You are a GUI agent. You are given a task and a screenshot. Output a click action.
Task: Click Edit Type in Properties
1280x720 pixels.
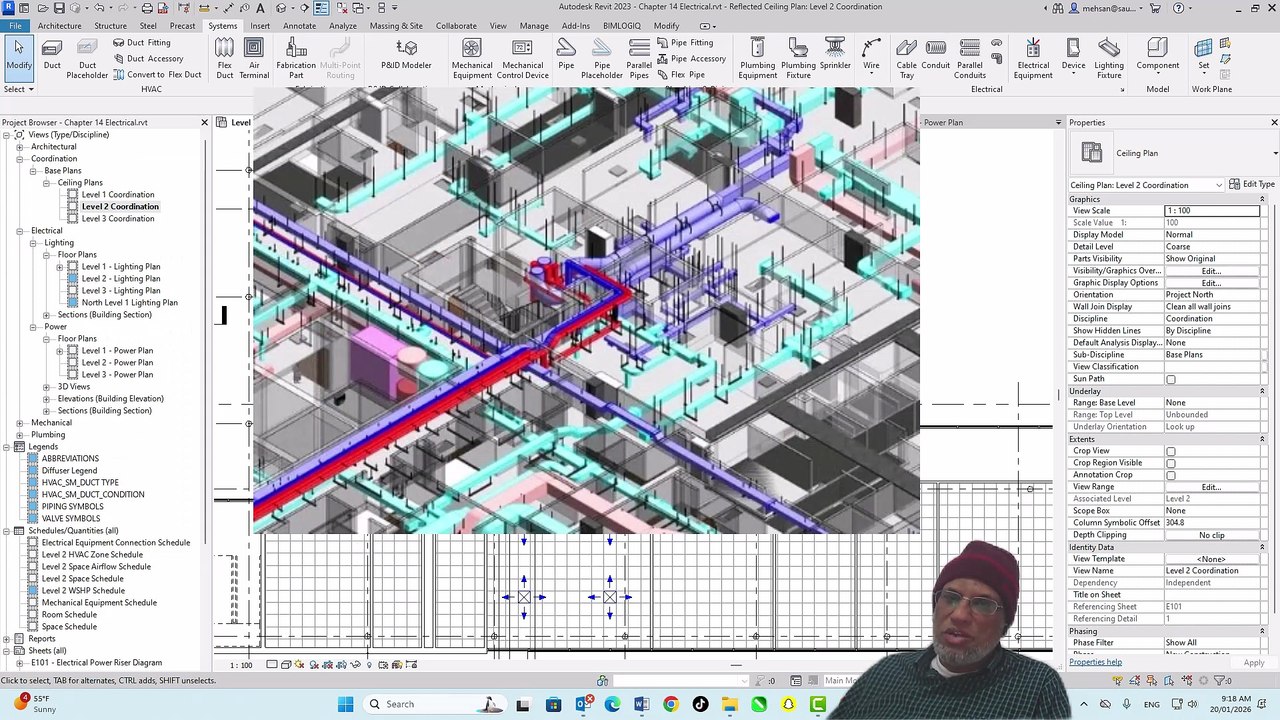[1252, 185]
